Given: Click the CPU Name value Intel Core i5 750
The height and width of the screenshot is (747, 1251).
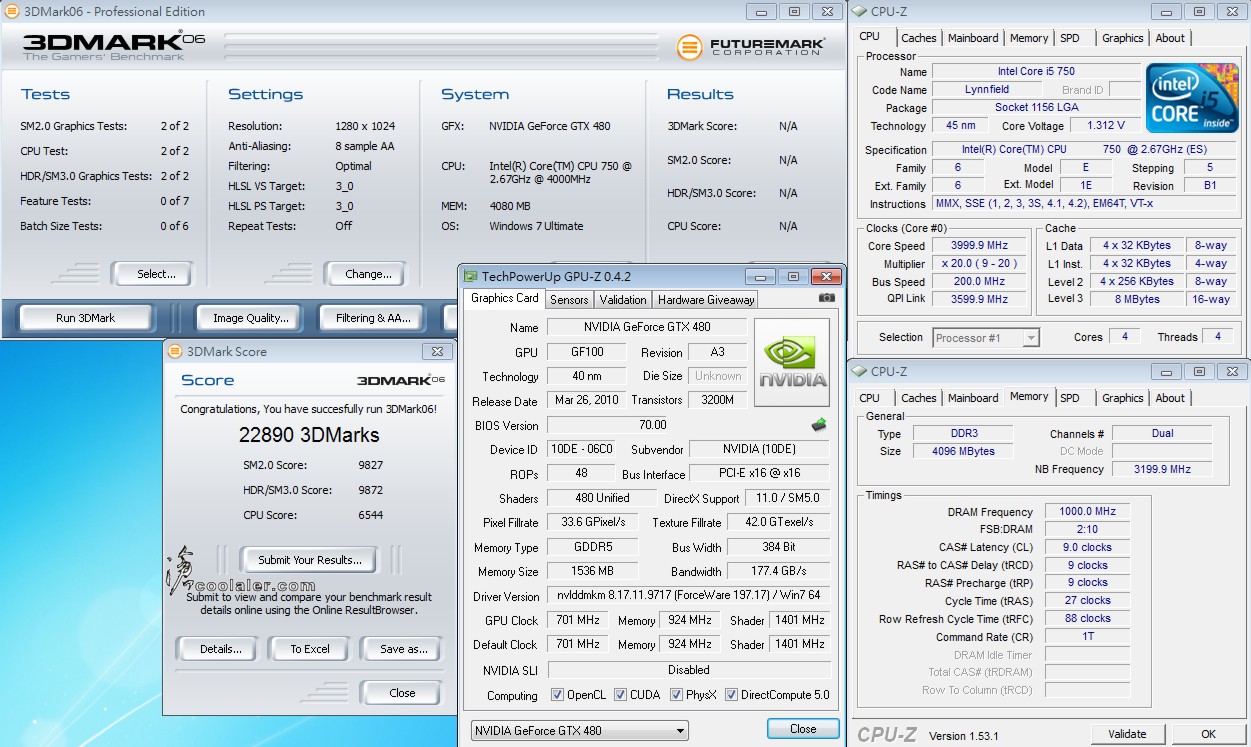Looking at the screenshot, I should coord(1036,72).
